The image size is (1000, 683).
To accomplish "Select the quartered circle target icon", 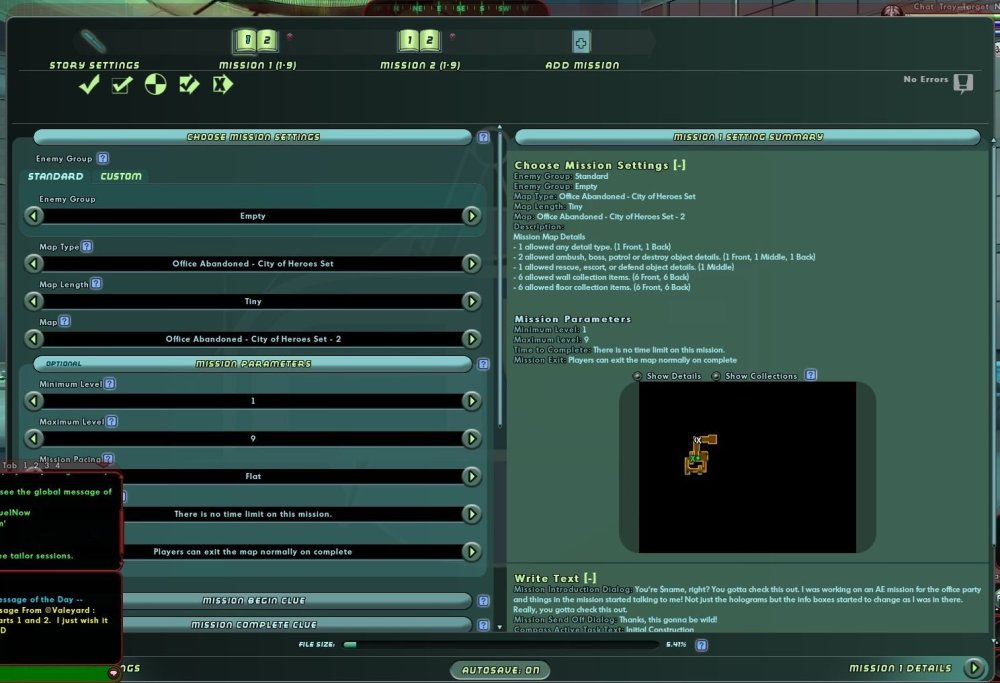I will pos(155,86).
